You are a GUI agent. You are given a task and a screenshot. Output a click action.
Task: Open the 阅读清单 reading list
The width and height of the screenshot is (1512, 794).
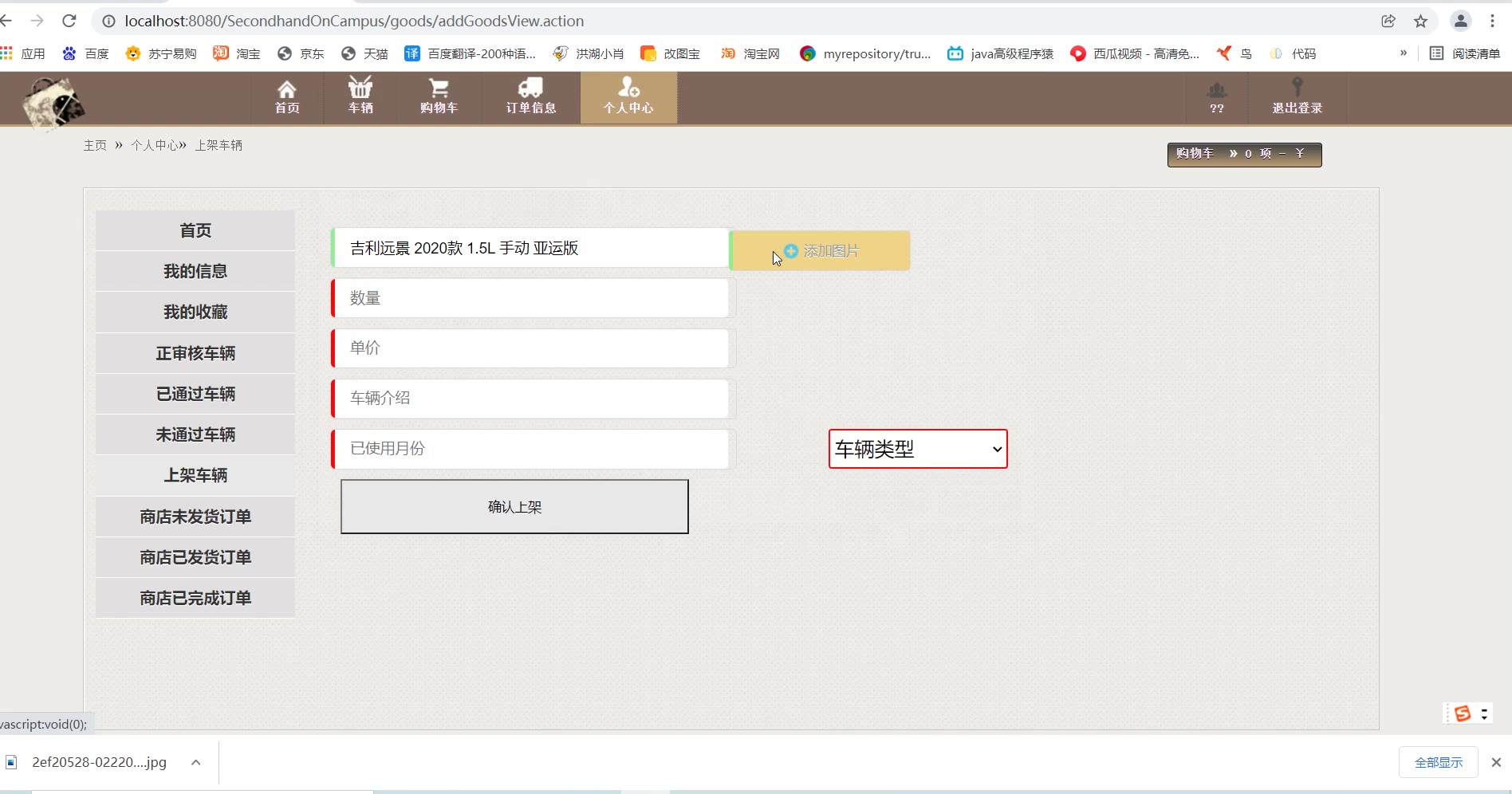point(1465,53)
